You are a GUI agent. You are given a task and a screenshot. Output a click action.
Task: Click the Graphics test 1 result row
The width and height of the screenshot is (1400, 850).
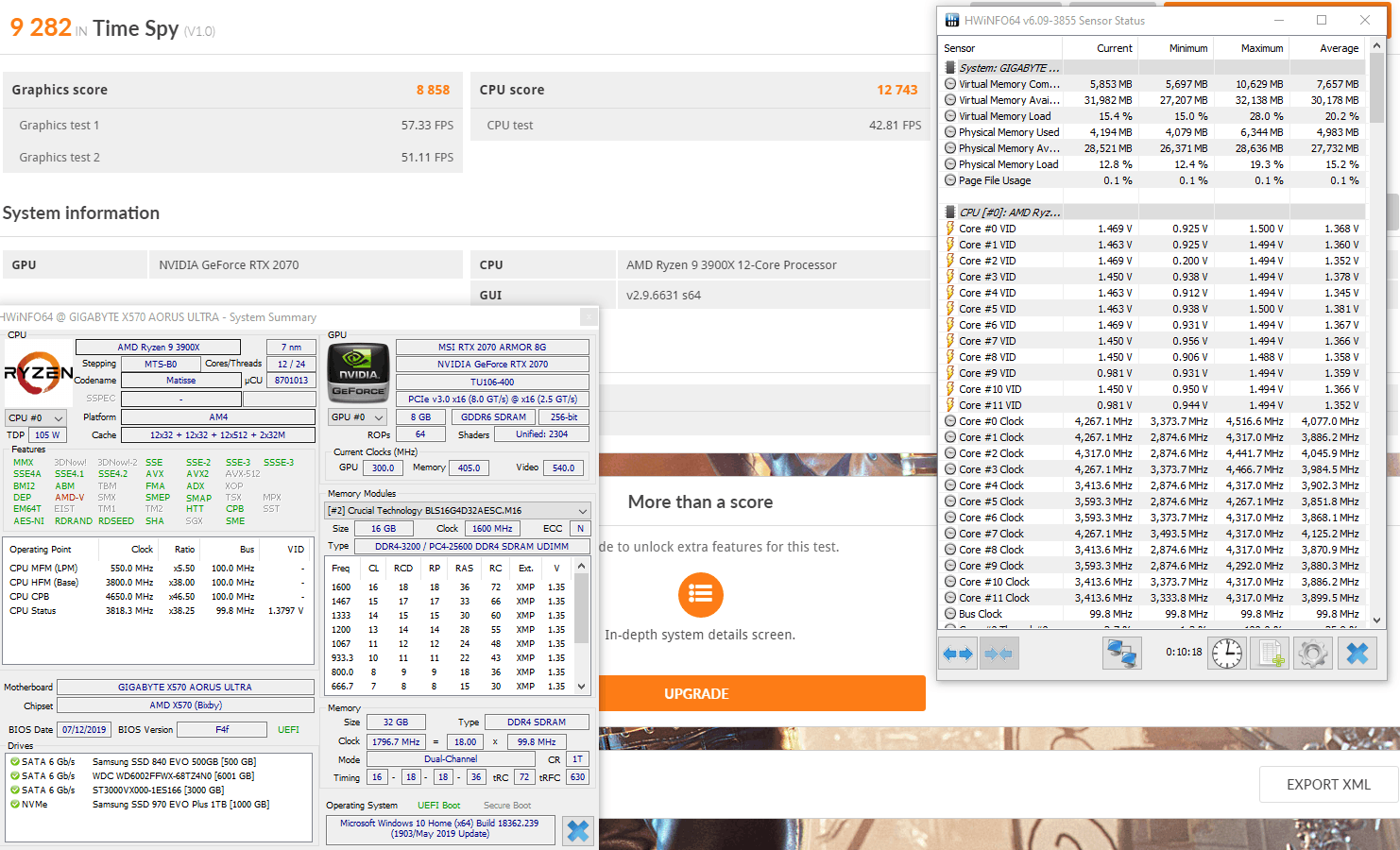point(232,125)
